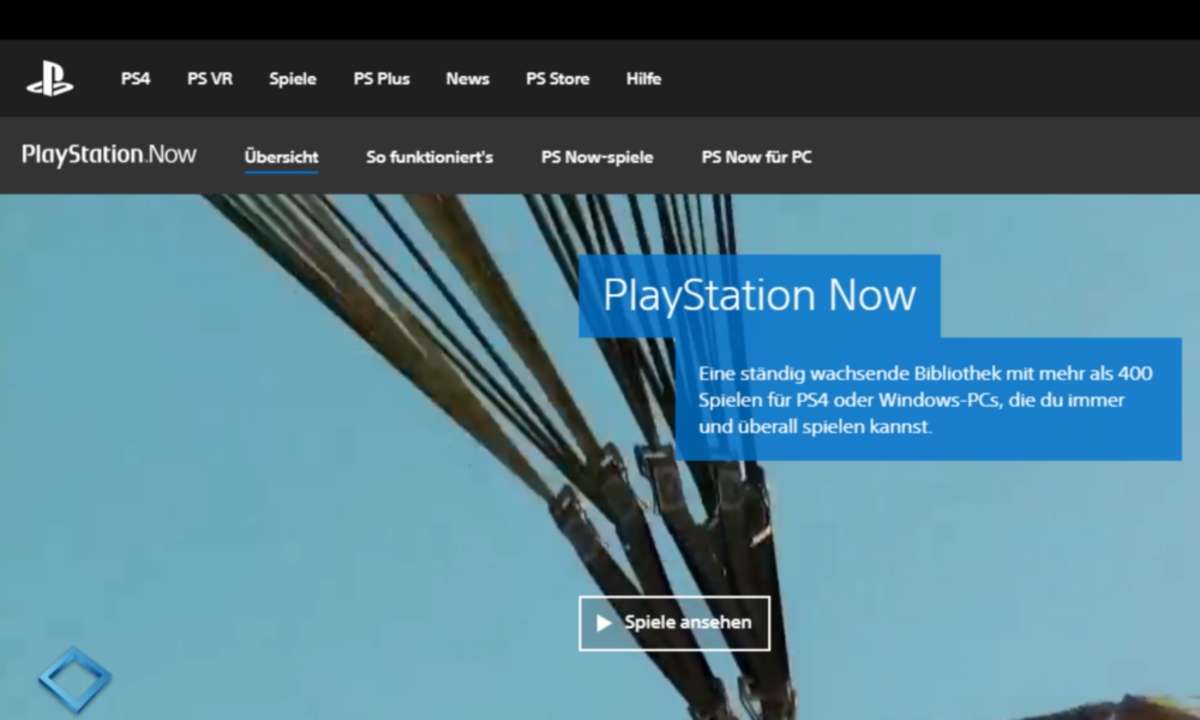The width and height of the screenshot is (1200, 720).
Task: Switch to PS Now-spiele tab
Action: coord(597,157)
